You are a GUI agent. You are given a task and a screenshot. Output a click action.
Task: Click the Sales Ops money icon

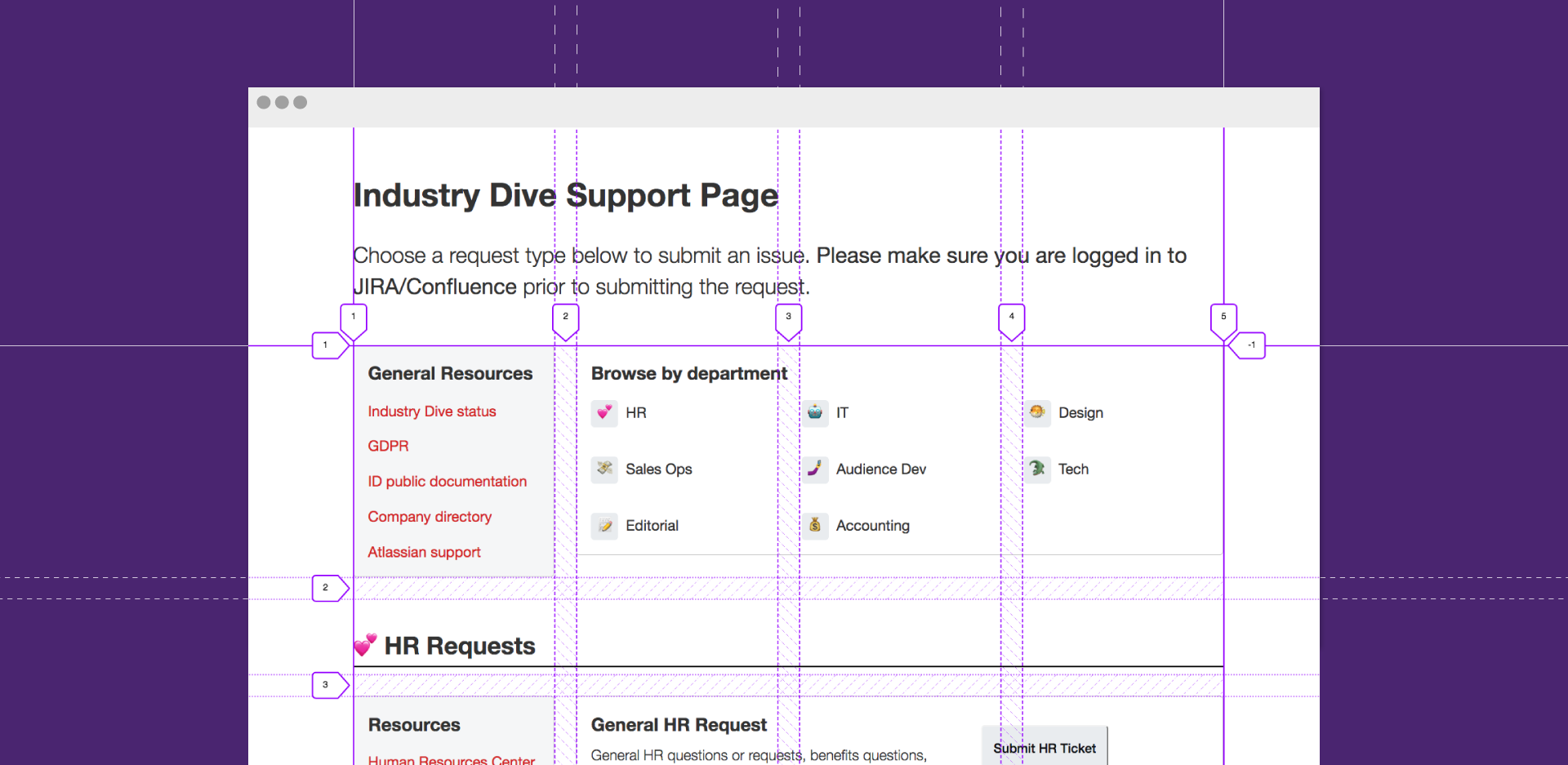tap(604, 469)
